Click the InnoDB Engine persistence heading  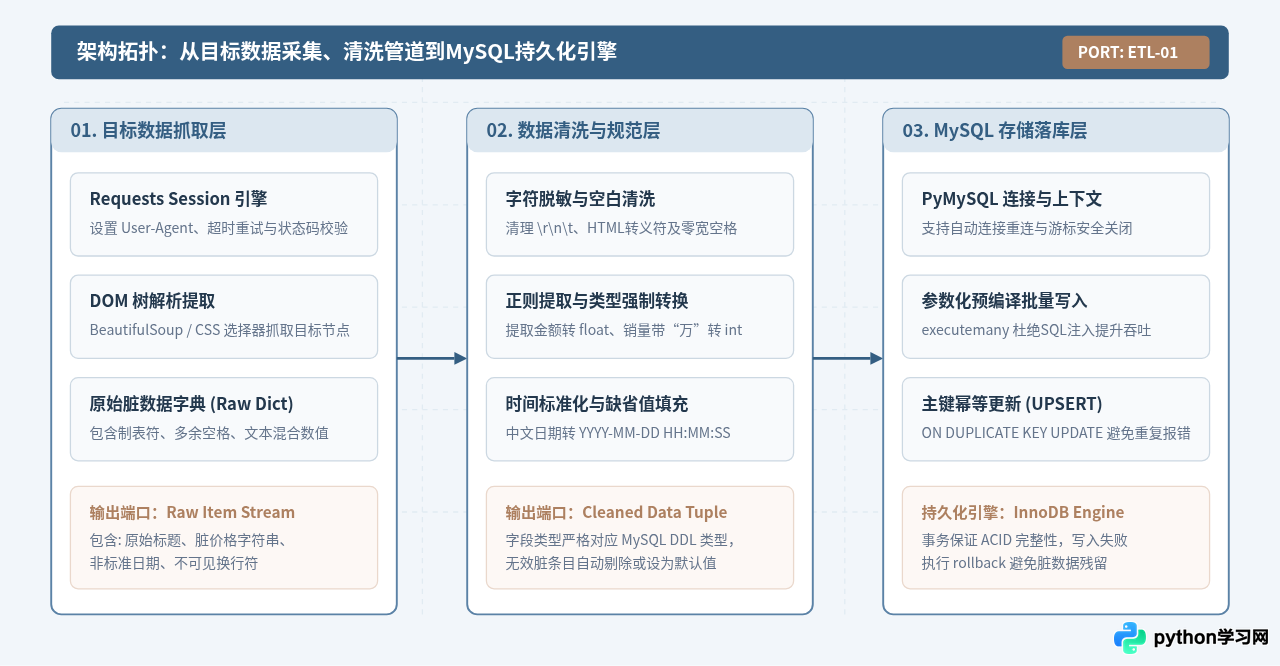point(1023,512)
